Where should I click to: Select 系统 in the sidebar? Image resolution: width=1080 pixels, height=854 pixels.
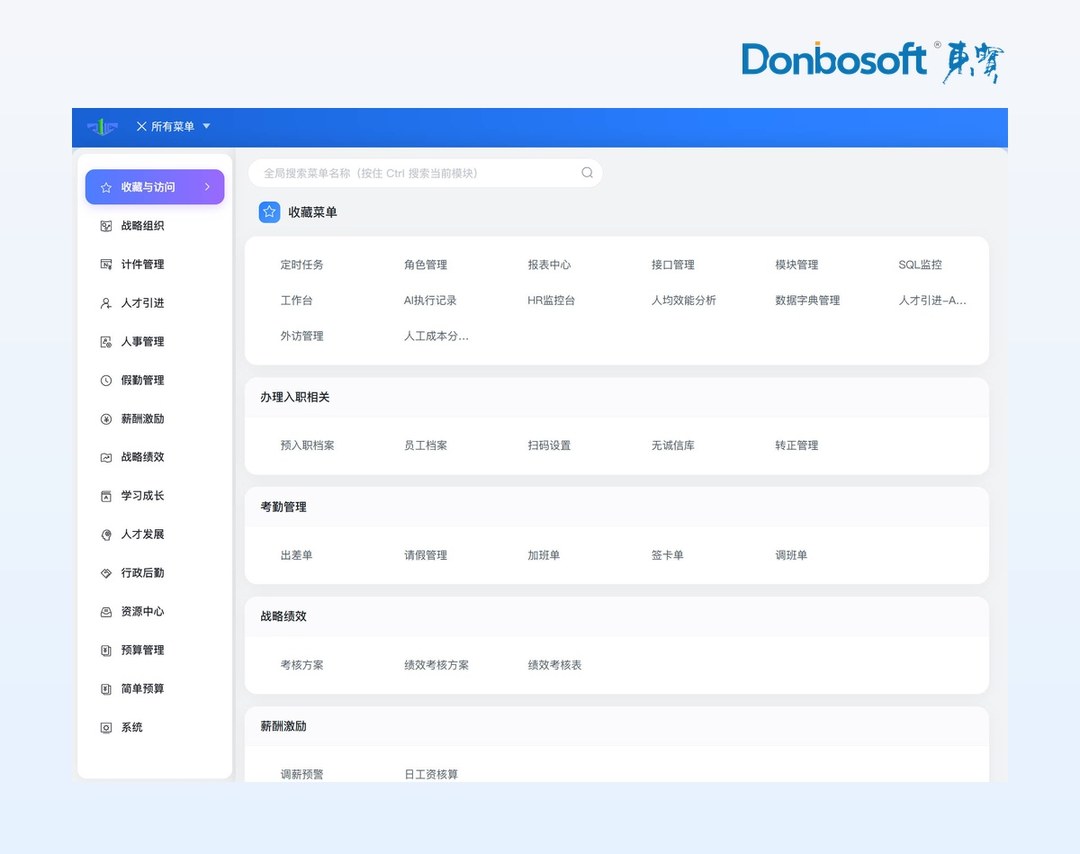(x=132, y=727)
